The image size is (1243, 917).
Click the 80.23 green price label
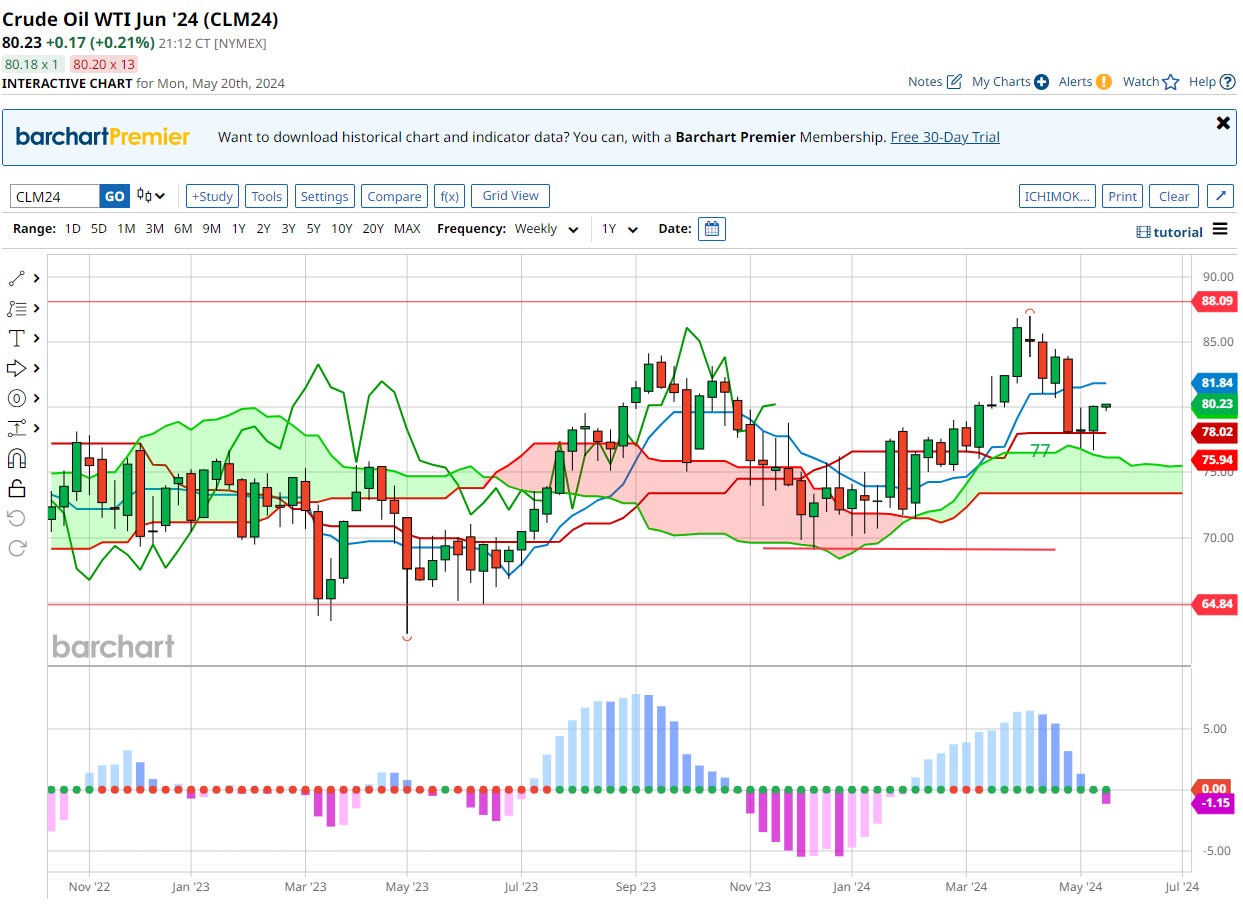pos(1213,405)
